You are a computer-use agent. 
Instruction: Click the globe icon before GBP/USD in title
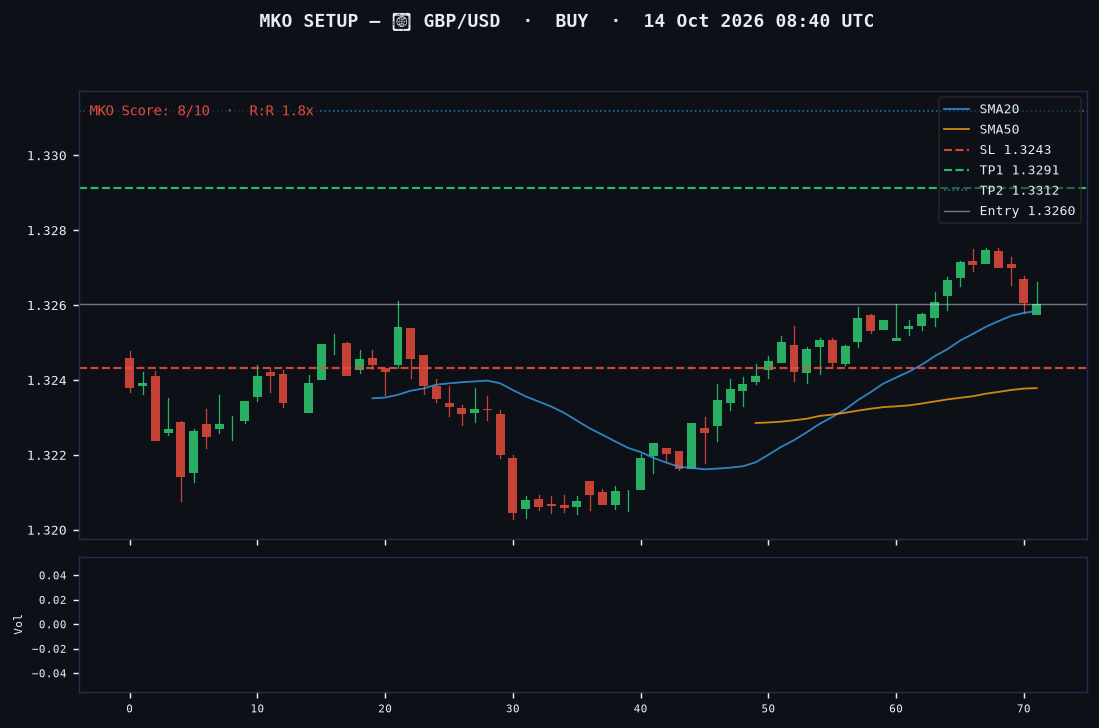pyautogui.click(x=401, y=22)
